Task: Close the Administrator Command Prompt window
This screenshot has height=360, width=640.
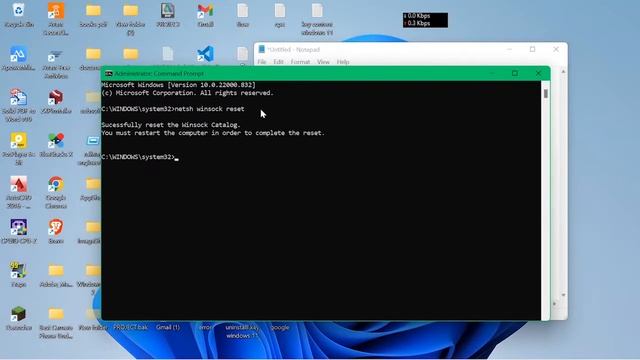Action: click(x=538, y=73)
